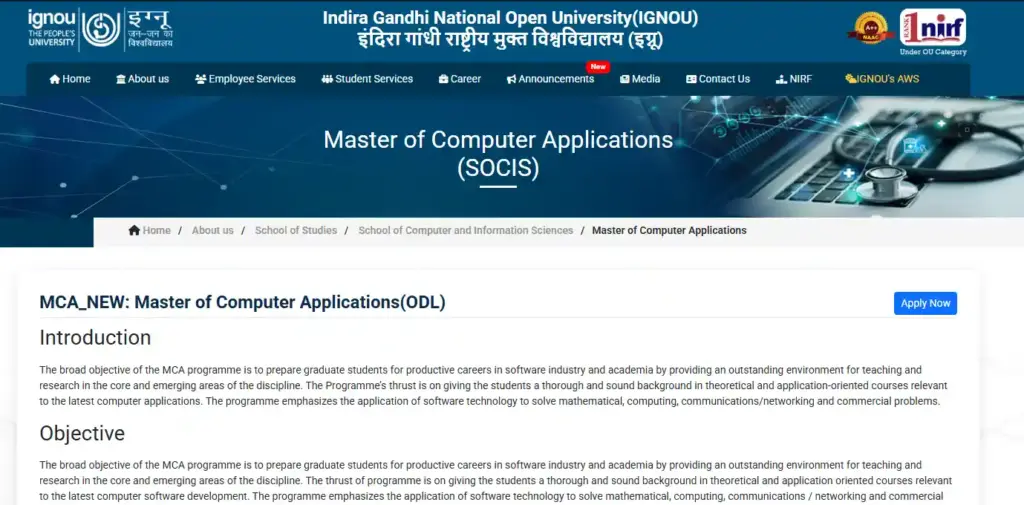Open the Media menu item
This screenshot has width=1024, height=505.
[645, 79]
